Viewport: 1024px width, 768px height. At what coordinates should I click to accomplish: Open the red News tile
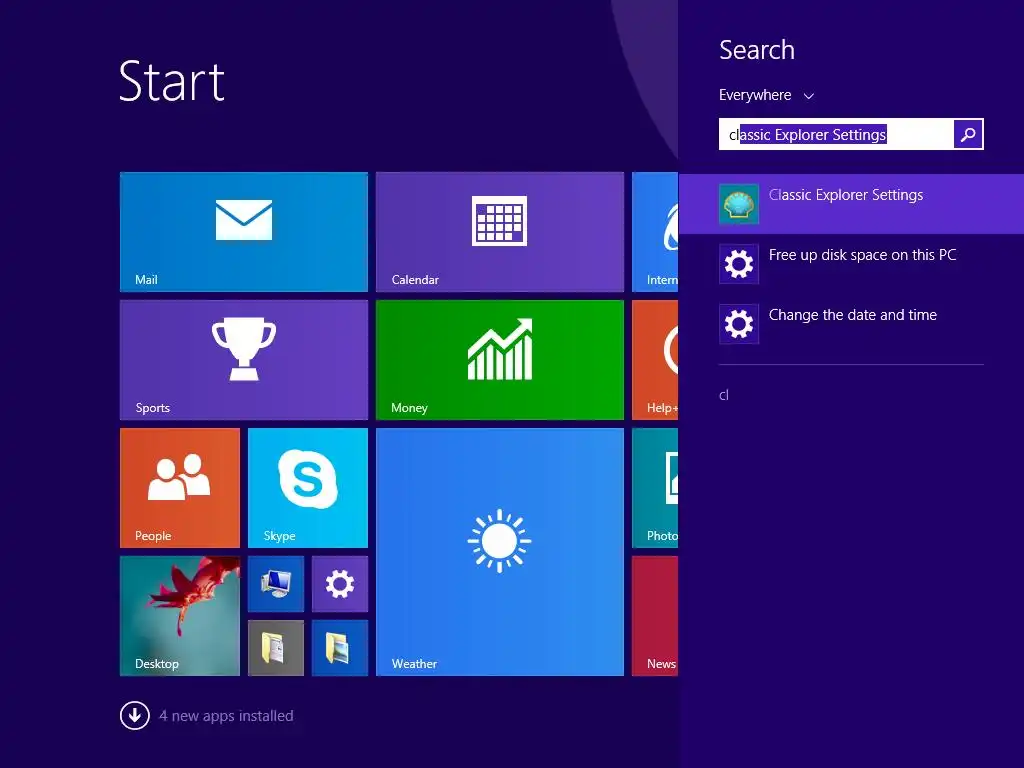pyautogui.click(x=655, y=616)
